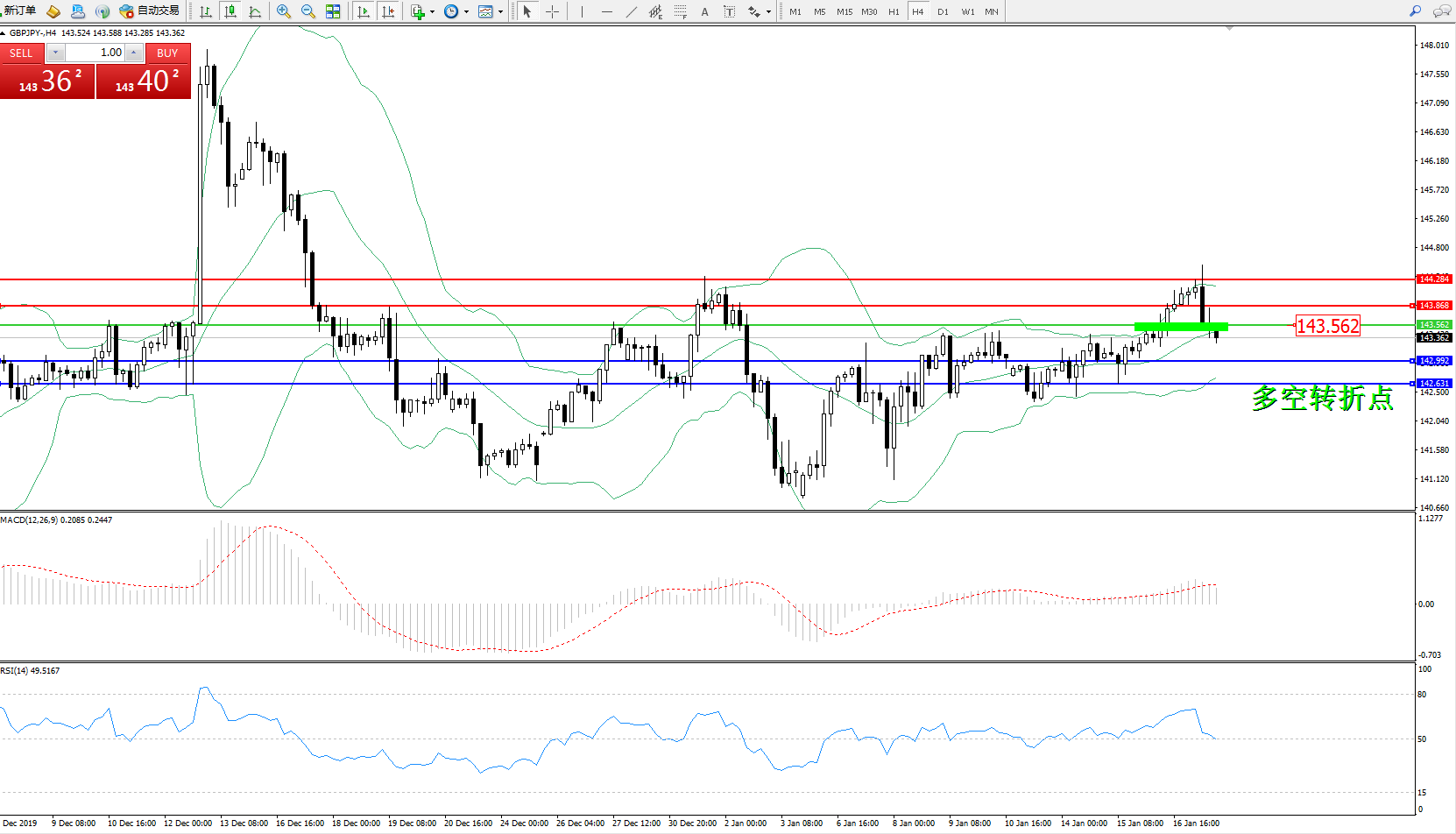Switch chart to candlestick display mode

coord(230,11)
